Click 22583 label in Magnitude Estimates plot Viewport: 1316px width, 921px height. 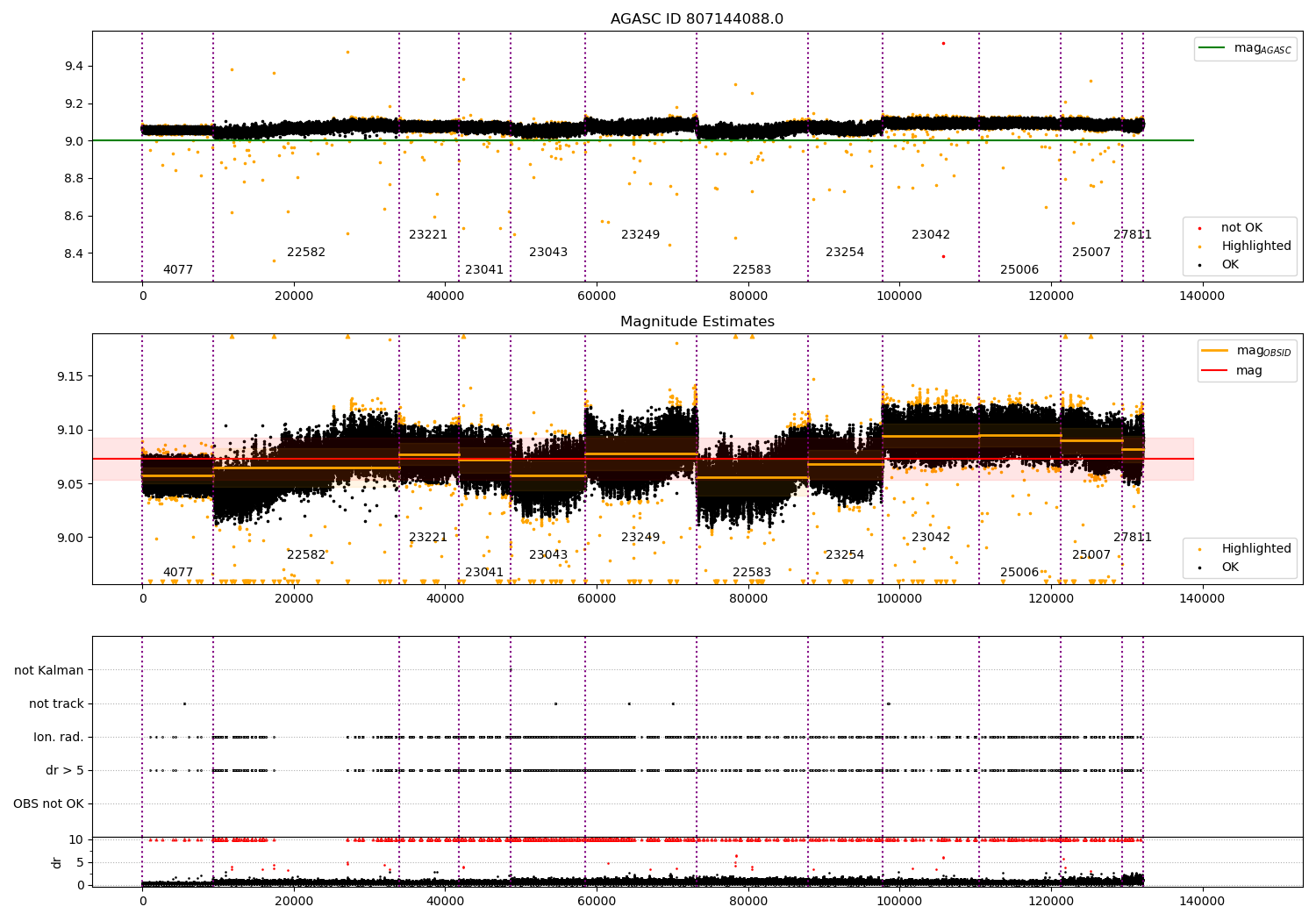coord(752,572)
